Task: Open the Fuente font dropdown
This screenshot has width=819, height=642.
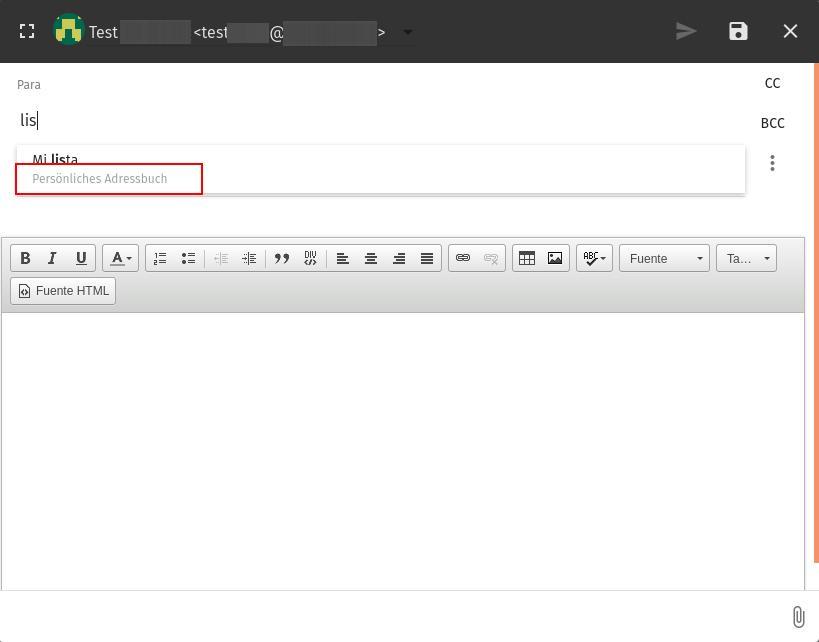Action: (664, 258)
